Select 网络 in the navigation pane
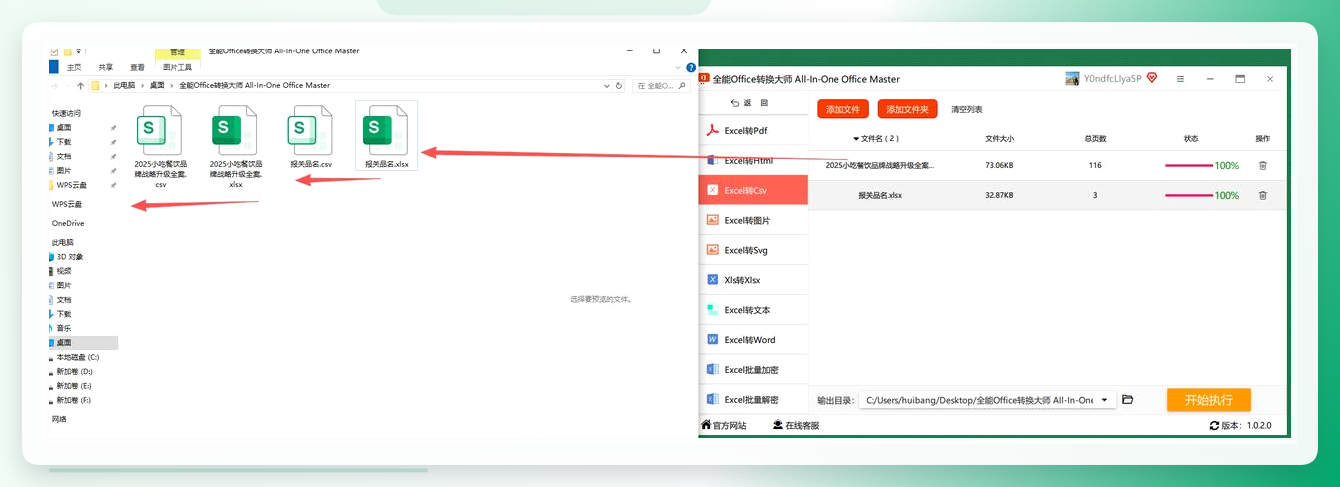The height and width of the screenshot is (487, 1340). pyautogui.click(x=59, y=419)
